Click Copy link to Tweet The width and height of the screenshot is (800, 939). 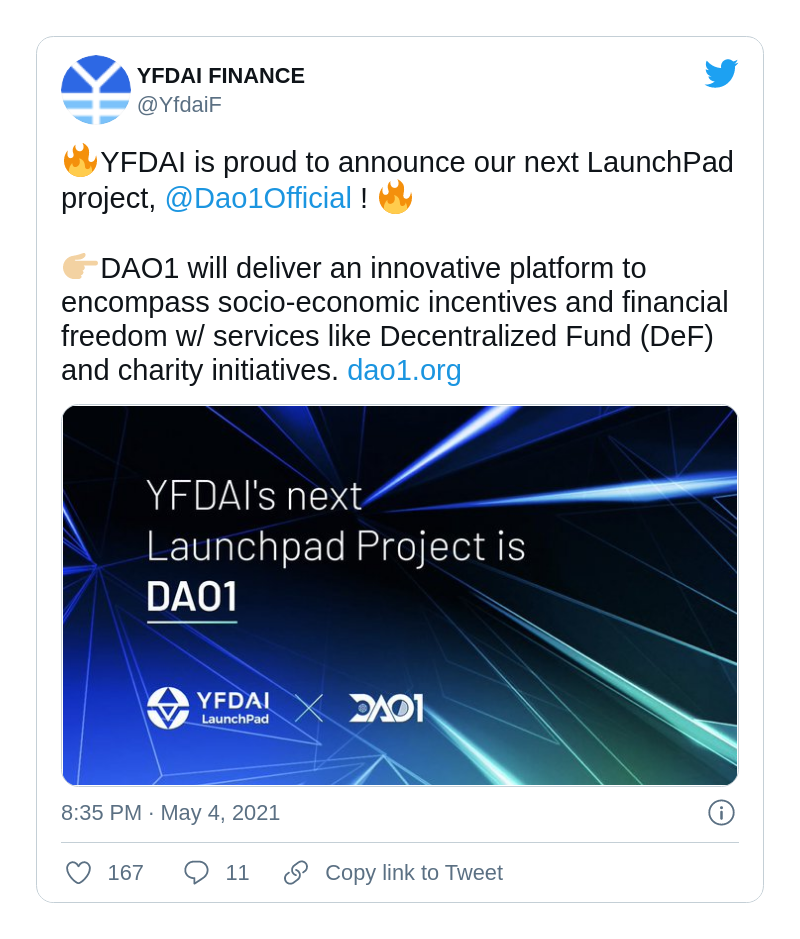point(414,873)
